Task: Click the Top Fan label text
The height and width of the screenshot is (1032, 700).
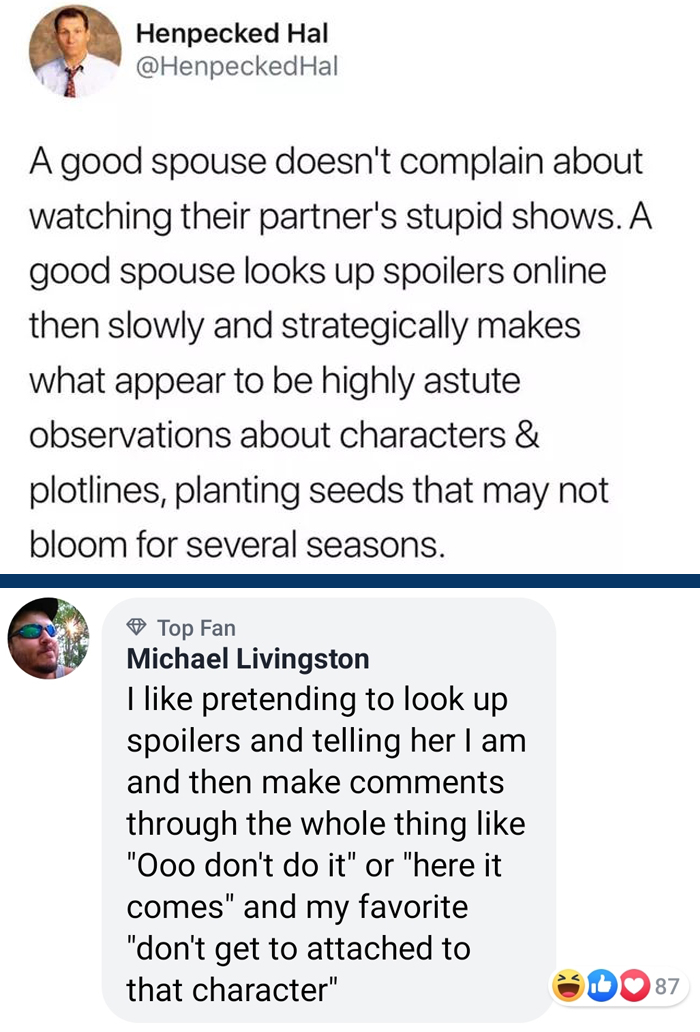Action: 196,628
